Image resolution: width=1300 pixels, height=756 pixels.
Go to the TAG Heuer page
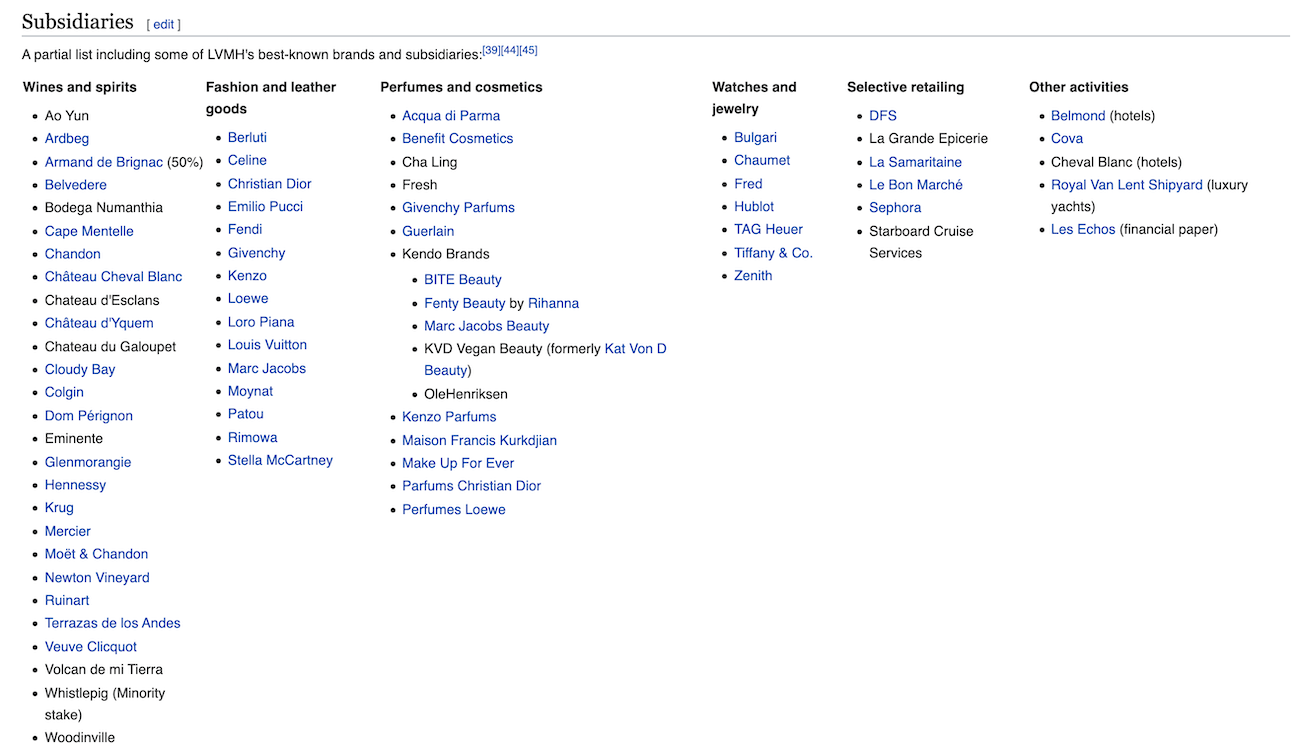point(768,229)
